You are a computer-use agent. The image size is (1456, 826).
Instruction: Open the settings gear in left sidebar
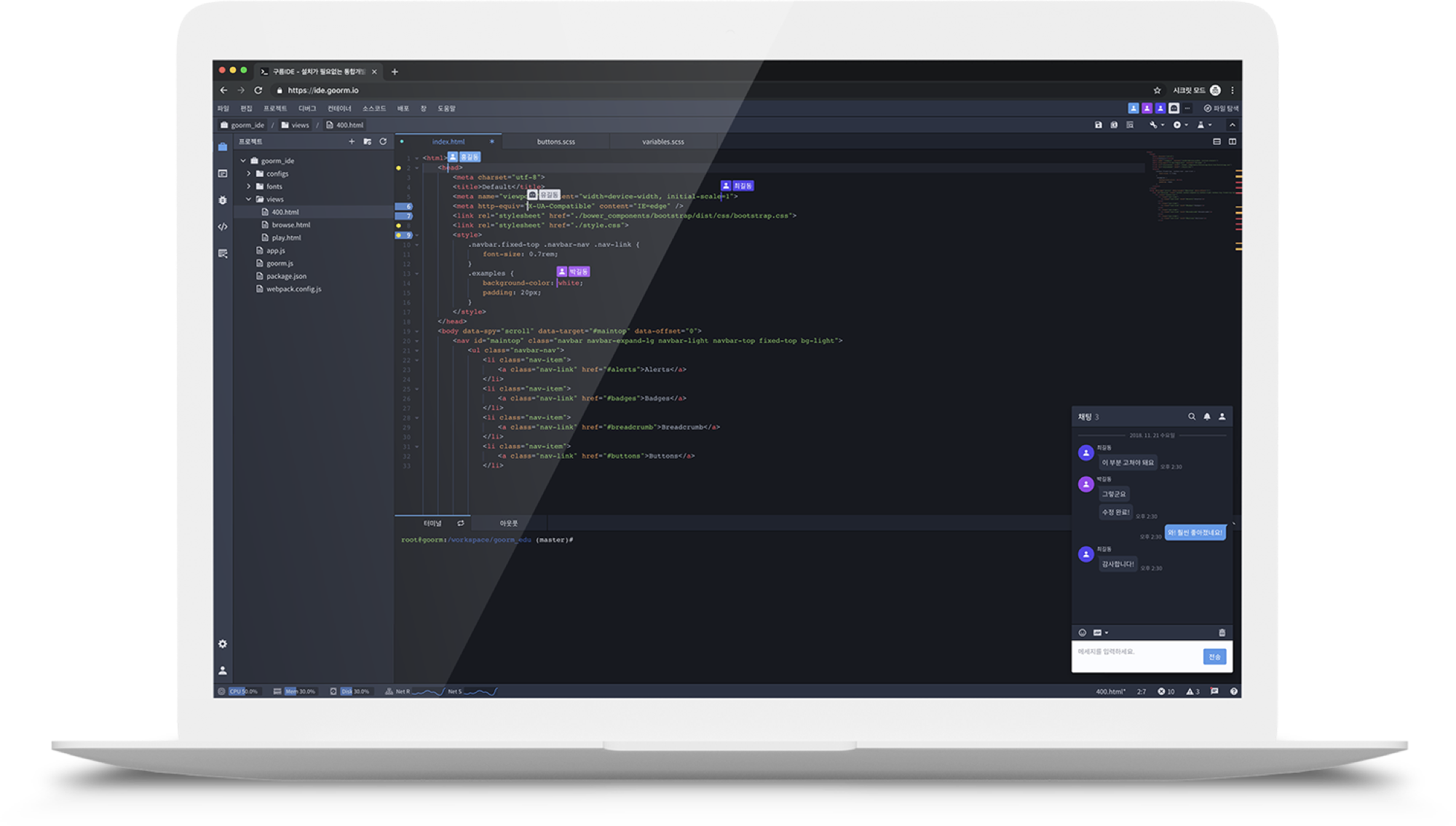[x=223, y=644]
